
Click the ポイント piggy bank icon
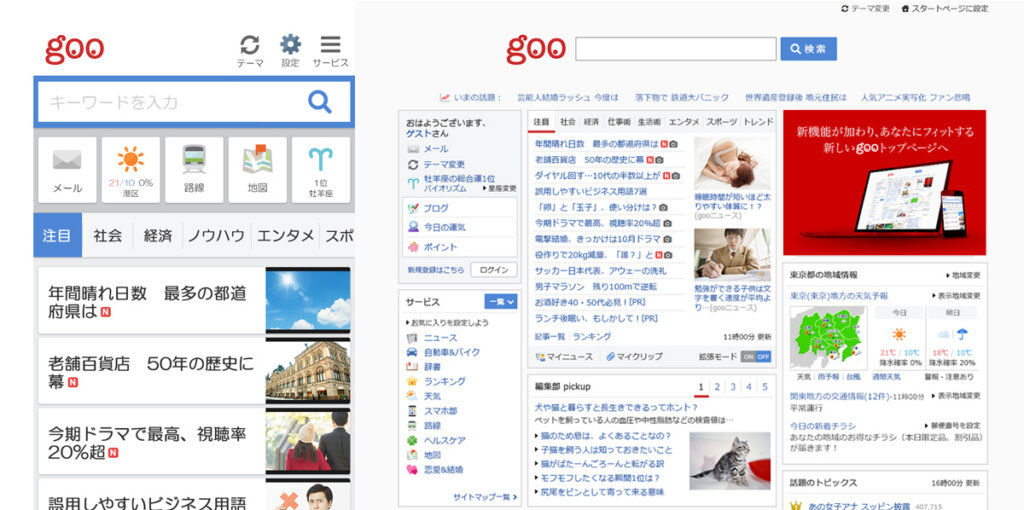(x=413, y=247)
